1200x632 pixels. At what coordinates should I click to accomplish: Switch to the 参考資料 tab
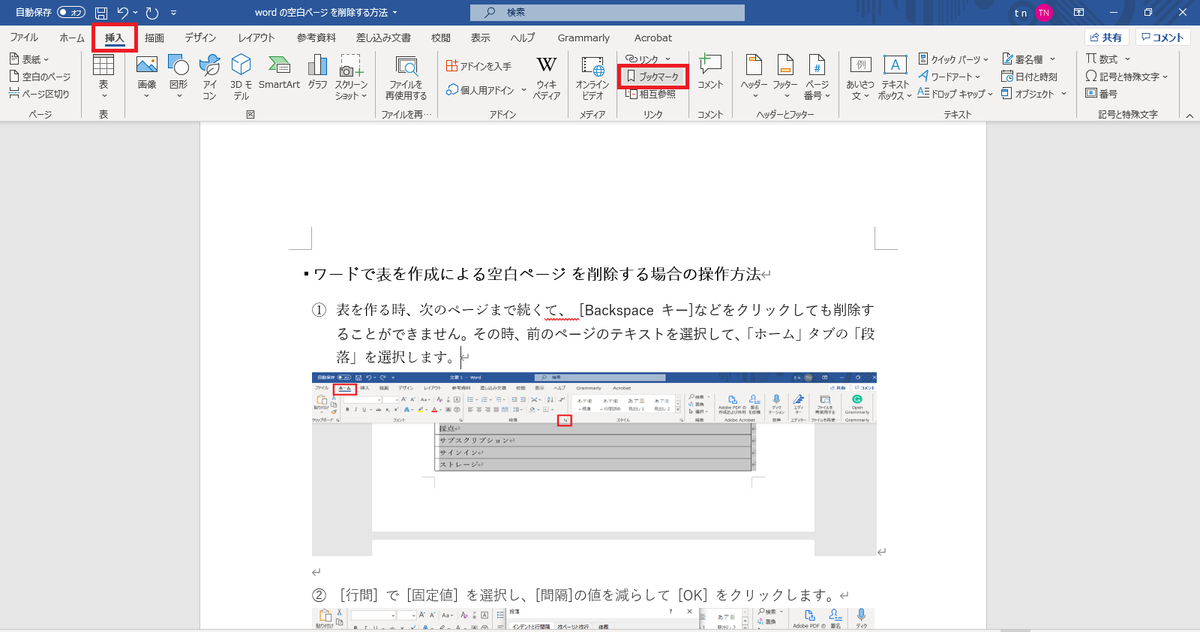click(x=317, y=37)
